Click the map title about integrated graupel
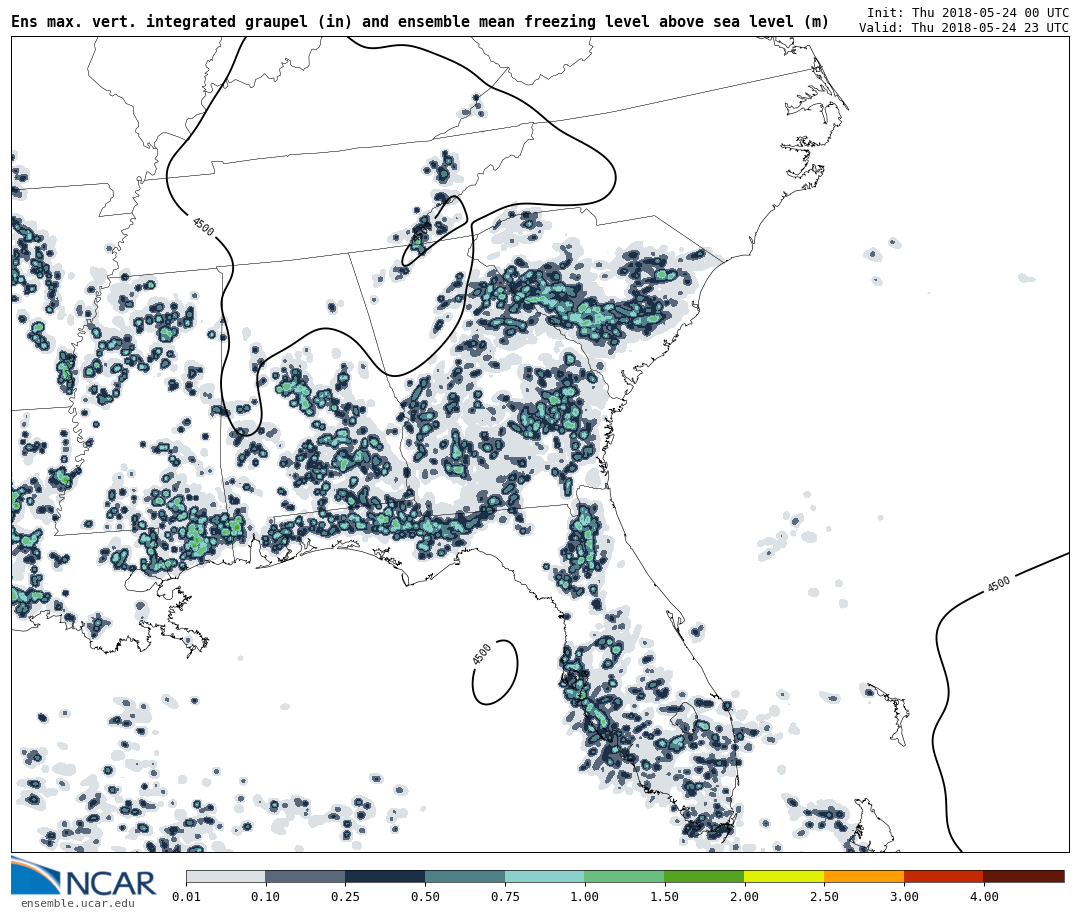The height and width of the screenshot is (915, 1080). point(420,22)
